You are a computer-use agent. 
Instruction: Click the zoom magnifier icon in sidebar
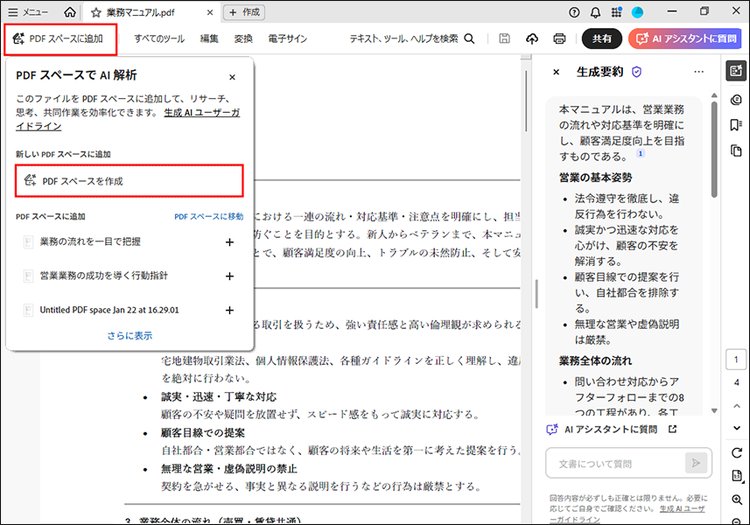point(736,498)
